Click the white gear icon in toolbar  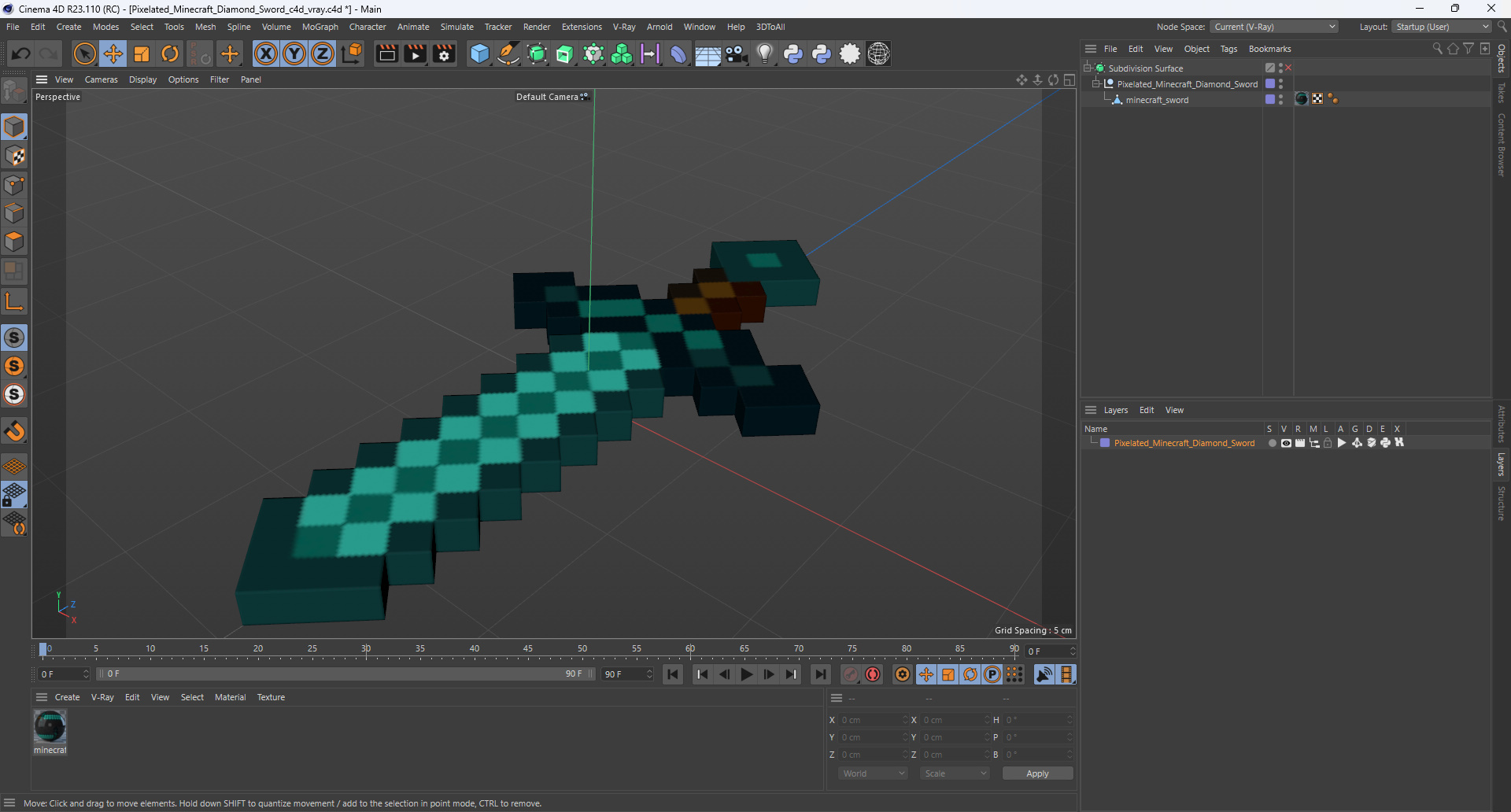point(851,54)
